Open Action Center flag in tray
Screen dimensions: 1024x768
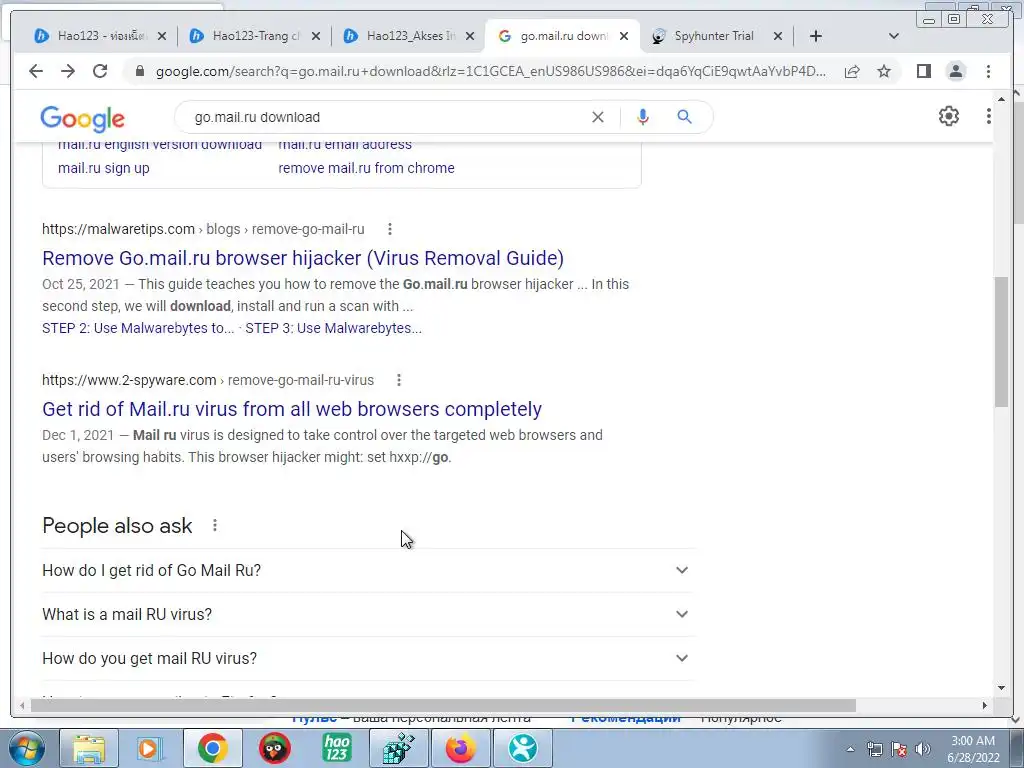(x=899, y=749)
